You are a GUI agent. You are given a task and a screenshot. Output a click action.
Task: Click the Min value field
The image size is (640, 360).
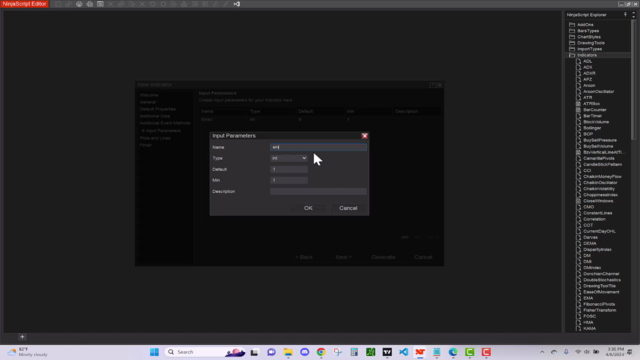pyautogui.click(x=289, y=180)
